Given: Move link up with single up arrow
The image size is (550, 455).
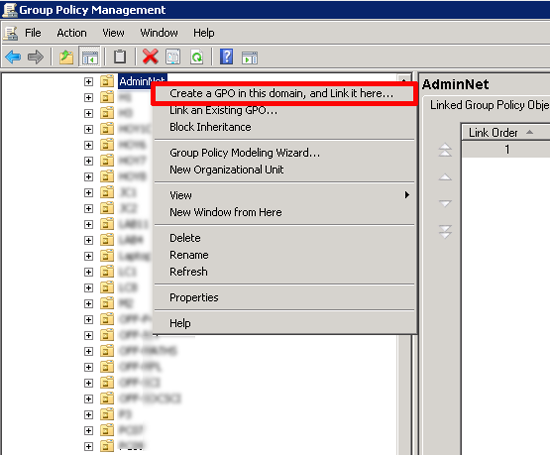Looking at the screenshot, I should tap(445, 177).
